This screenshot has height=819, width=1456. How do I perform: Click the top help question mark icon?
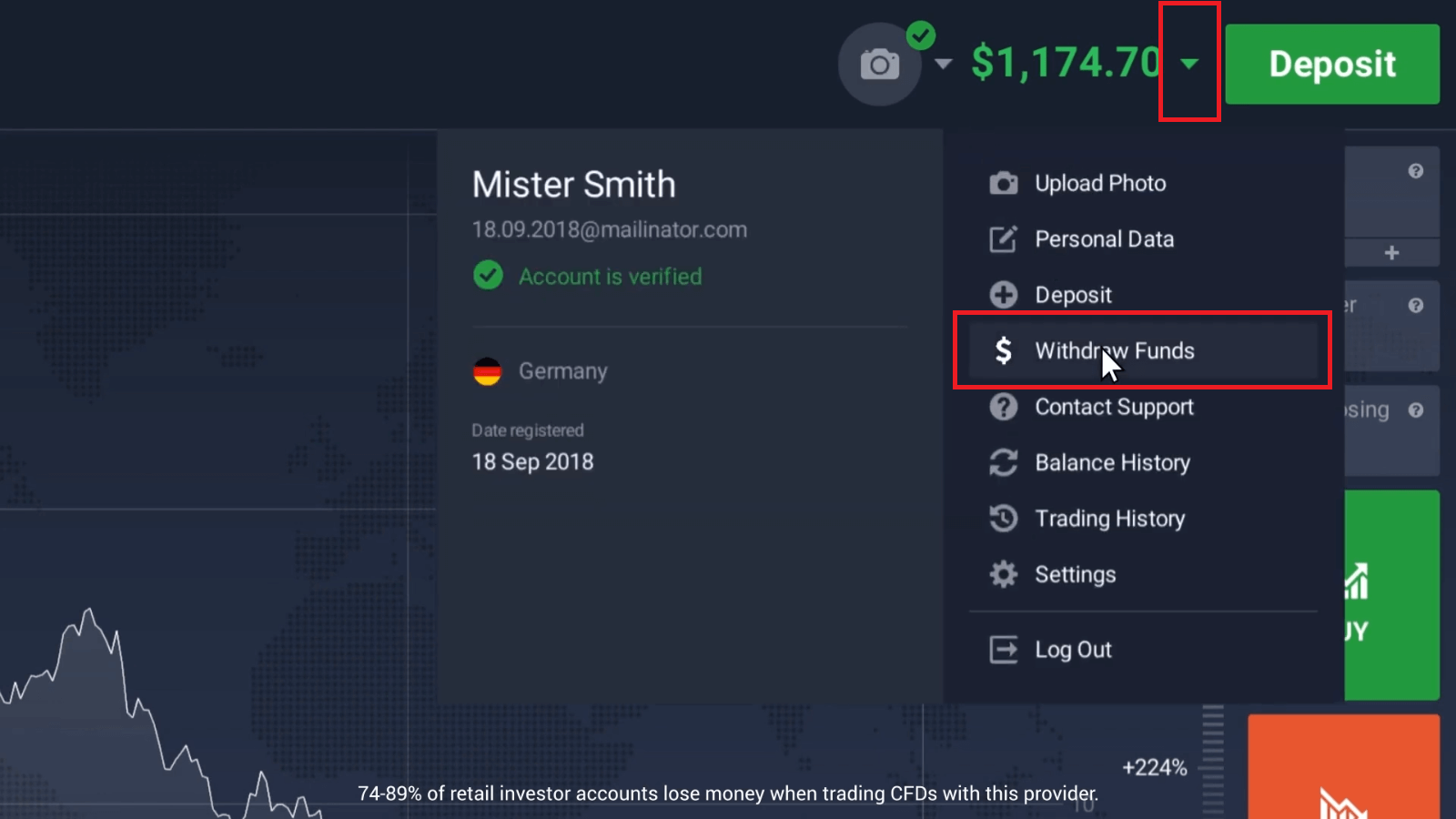pyautogui.click(x=1415, y=171)
